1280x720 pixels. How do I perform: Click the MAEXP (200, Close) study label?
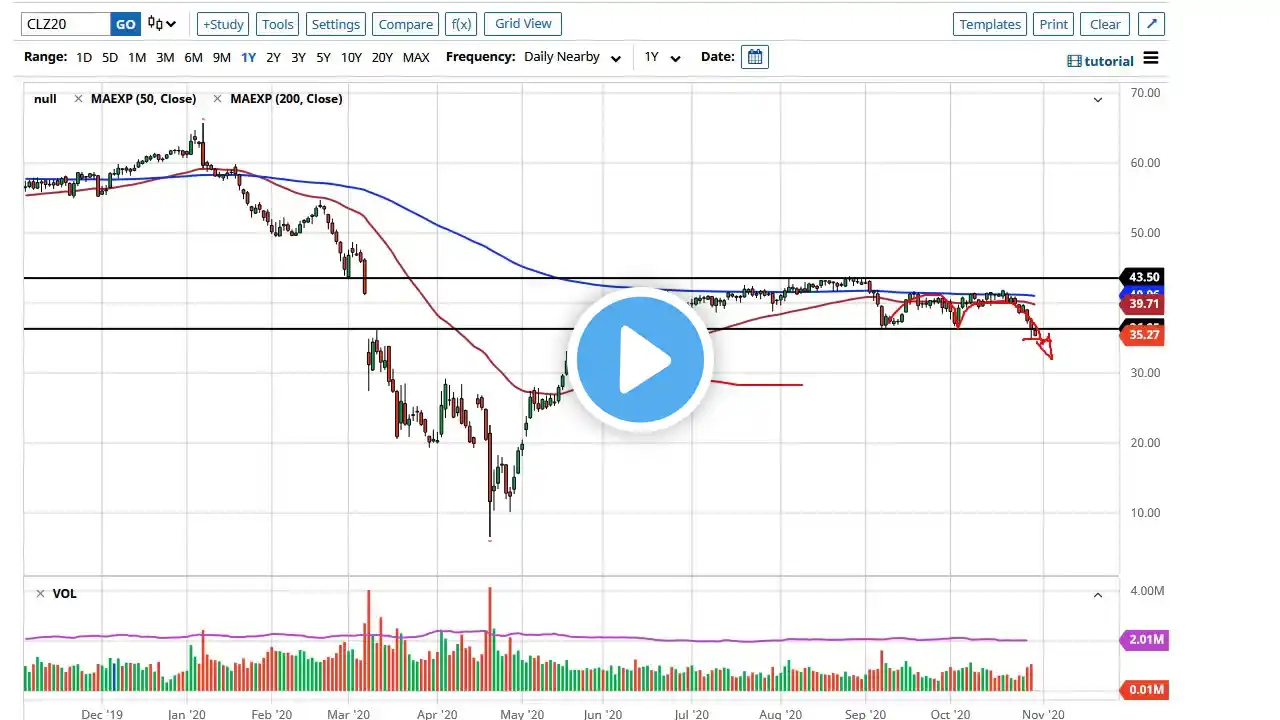286,99
